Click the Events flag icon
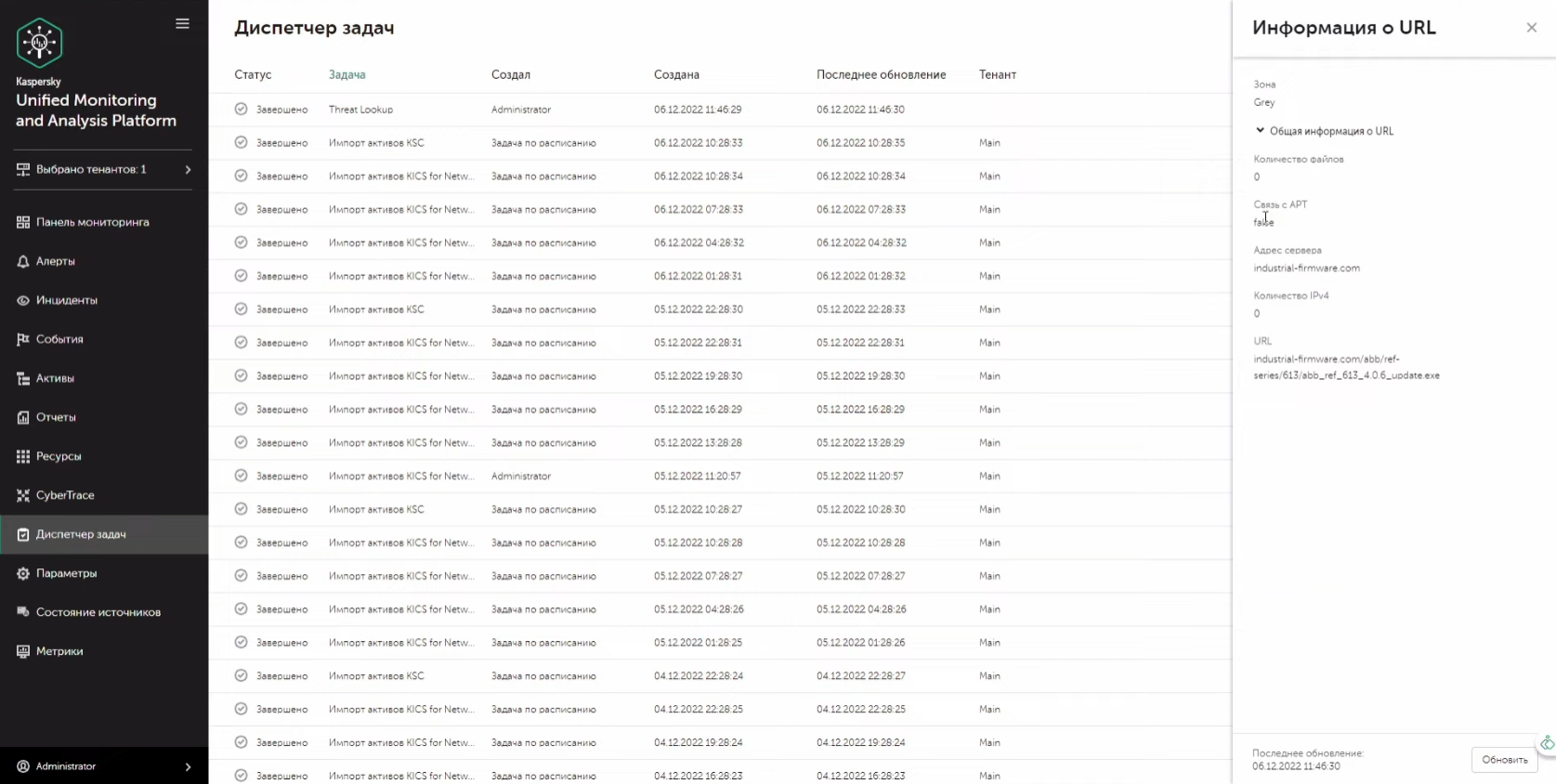 pos(23,340)
